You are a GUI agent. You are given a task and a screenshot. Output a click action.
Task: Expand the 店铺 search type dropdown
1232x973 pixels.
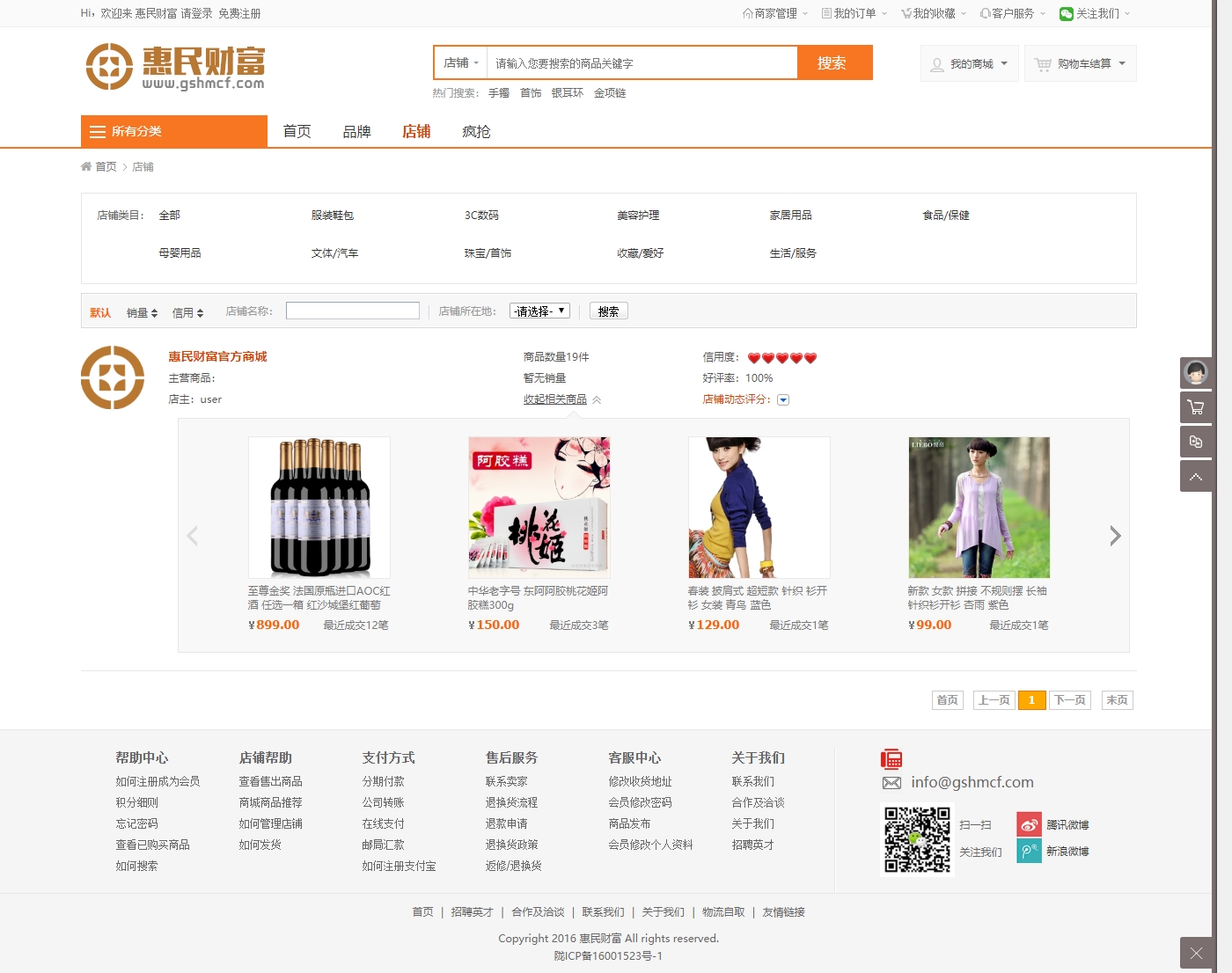[x=461, y=63]
